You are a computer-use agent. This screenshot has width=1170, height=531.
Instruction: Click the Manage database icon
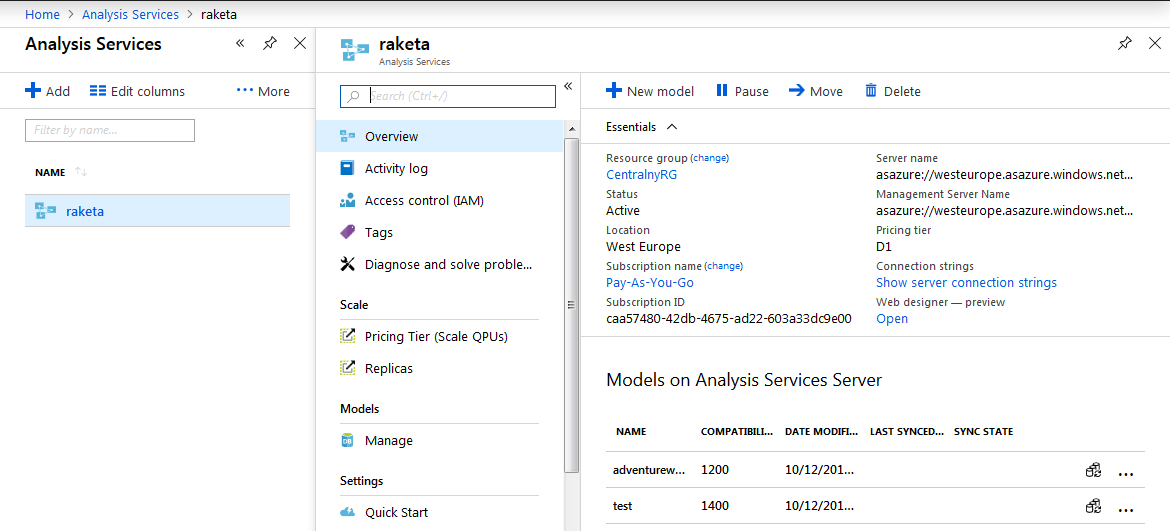(x=347, y=441)
